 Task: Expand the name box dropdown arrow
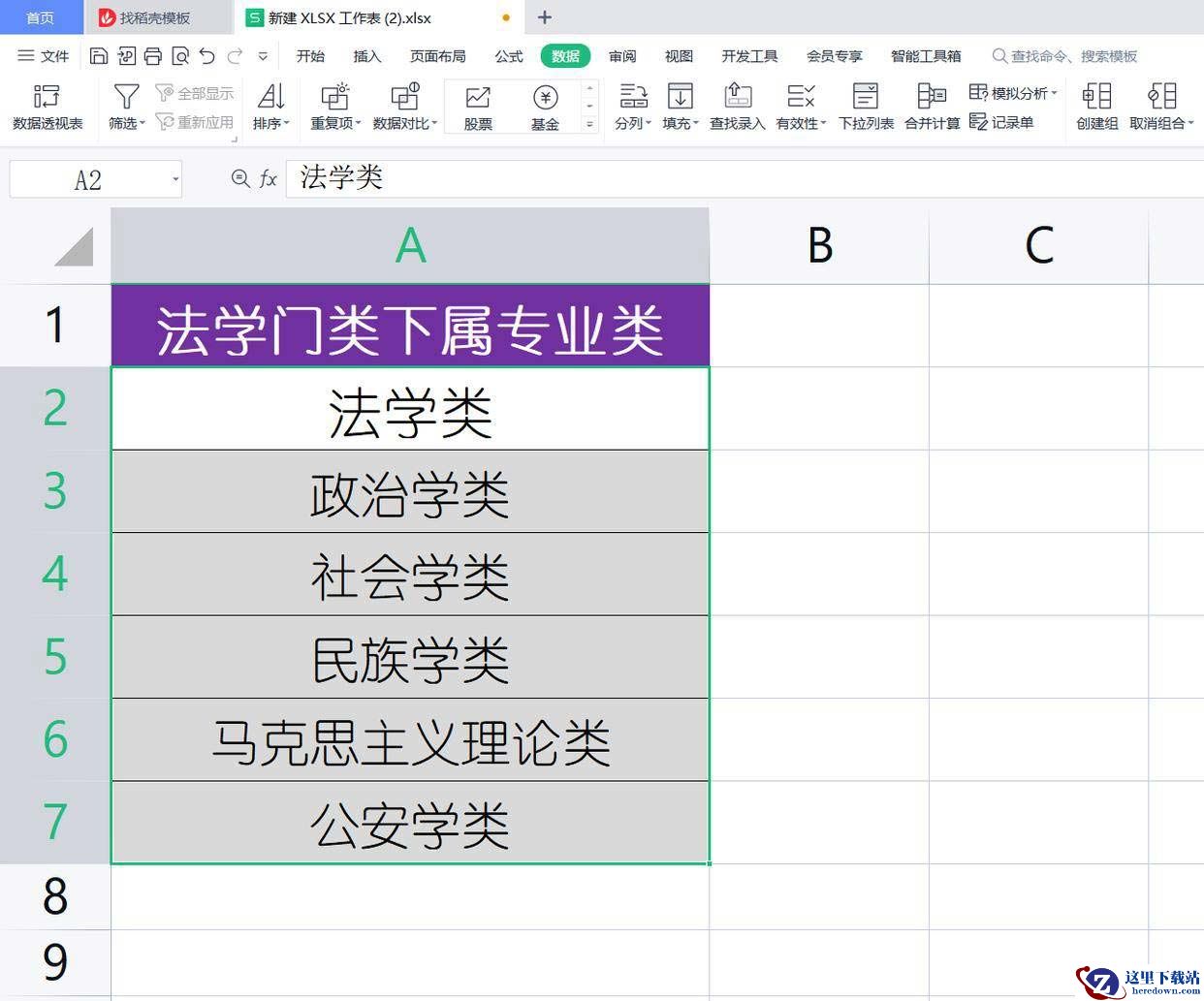[175, 179]
